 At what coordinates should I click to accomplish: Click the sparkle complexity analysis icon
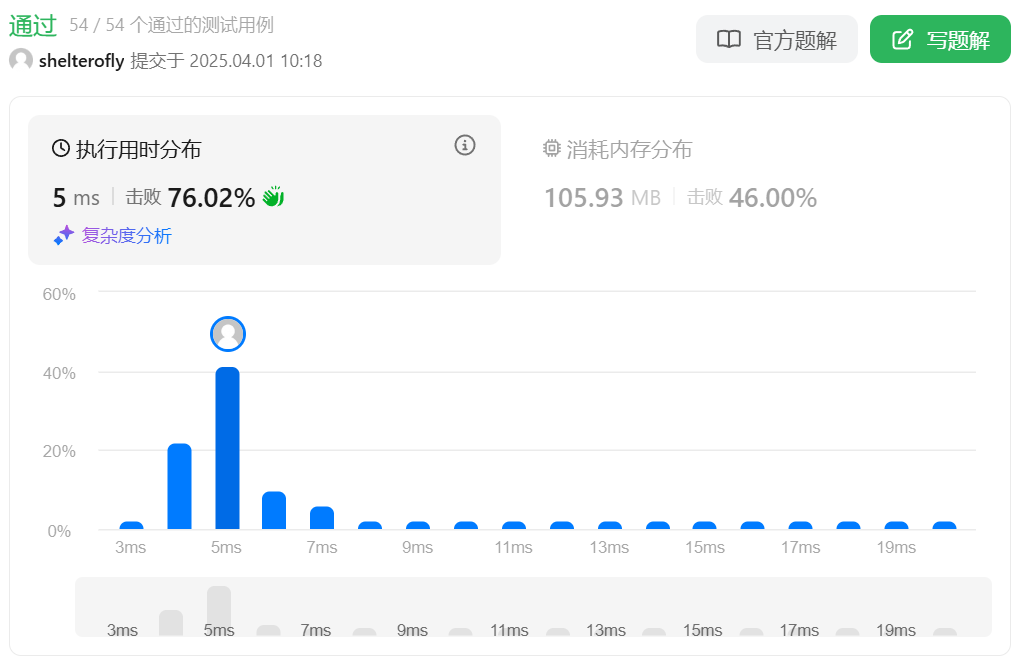(x=64, y=235)
